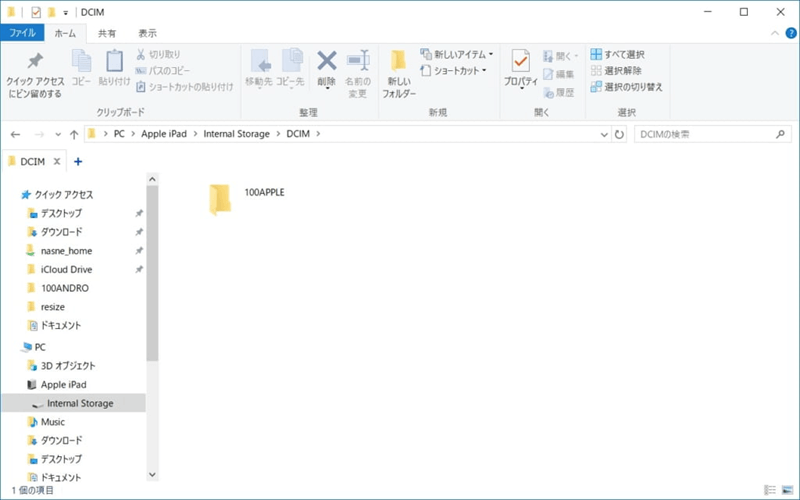Switch to the View (表示) ribbon tab

point(147,33)
